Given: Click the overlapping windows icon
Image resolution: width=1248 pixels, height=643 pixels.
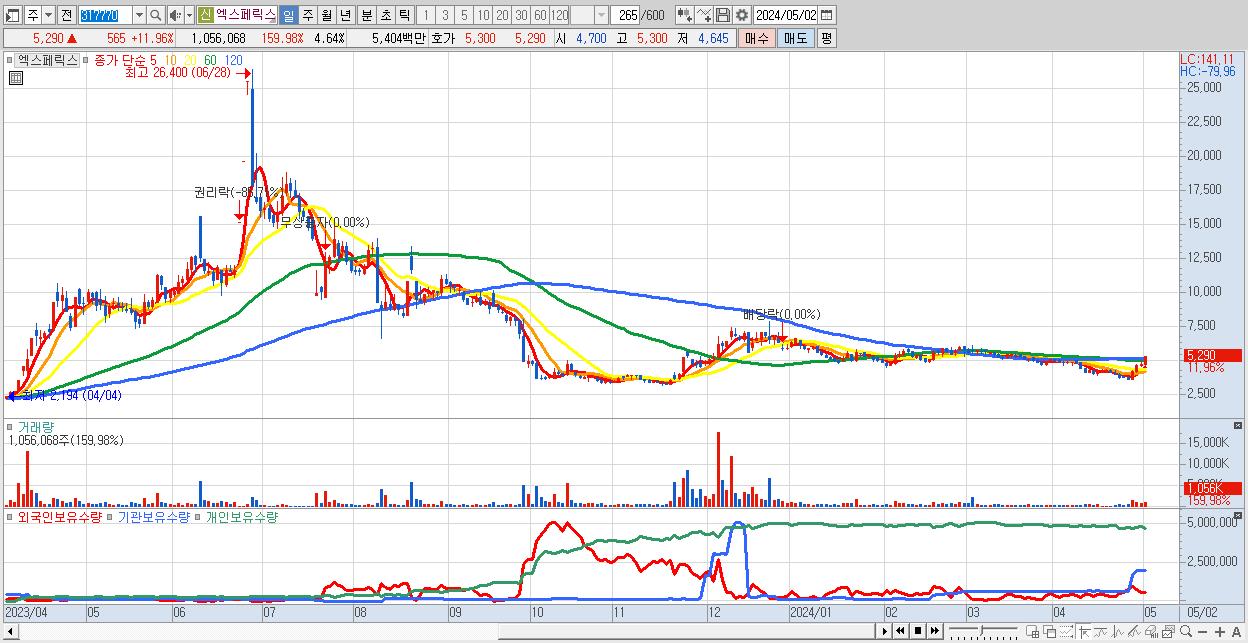Looking at the screenshot, I should pyautogui.click(x=1050, y=632).
